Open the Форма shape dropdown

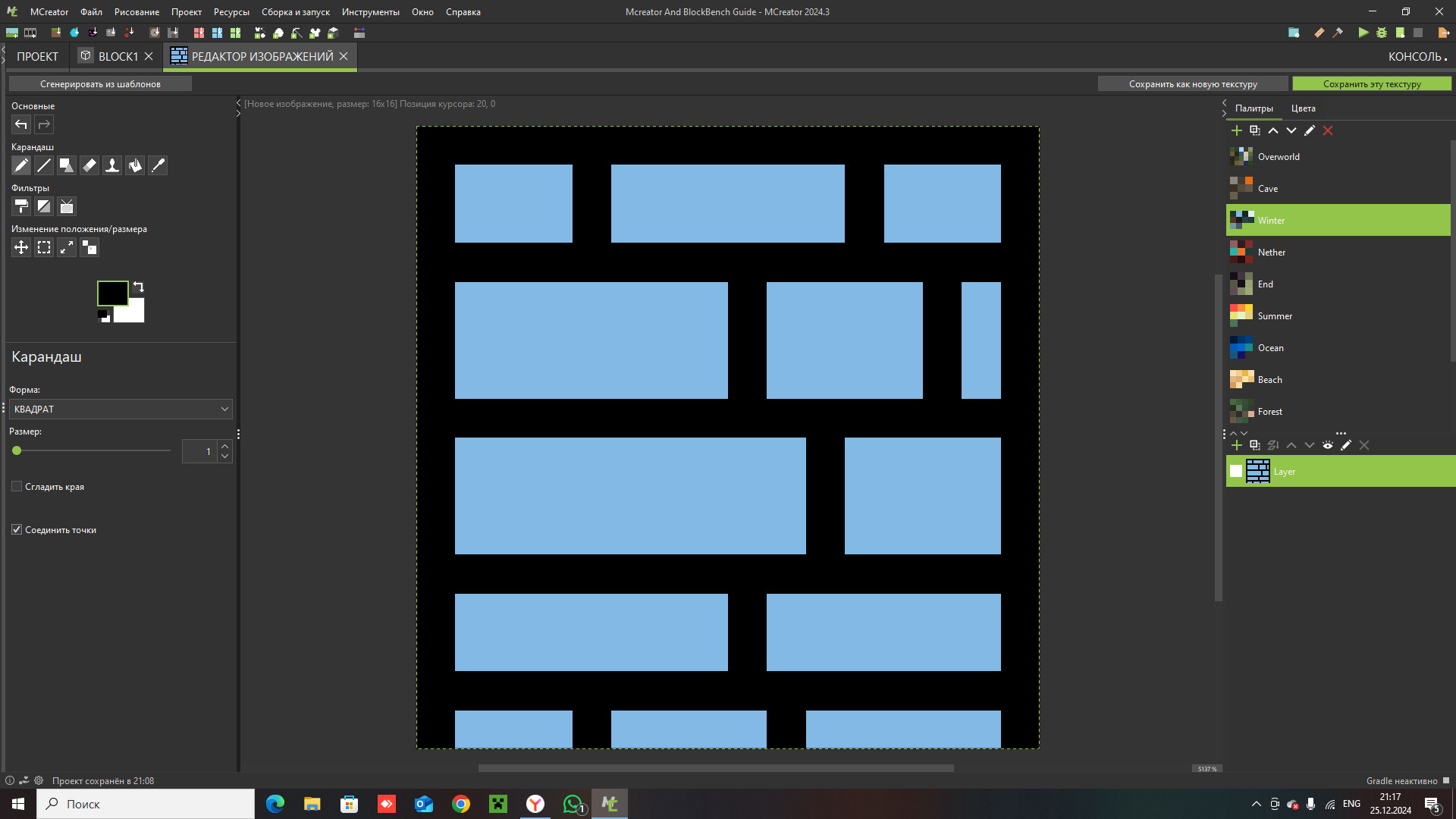pyautogui.click(x=121, y=409)
